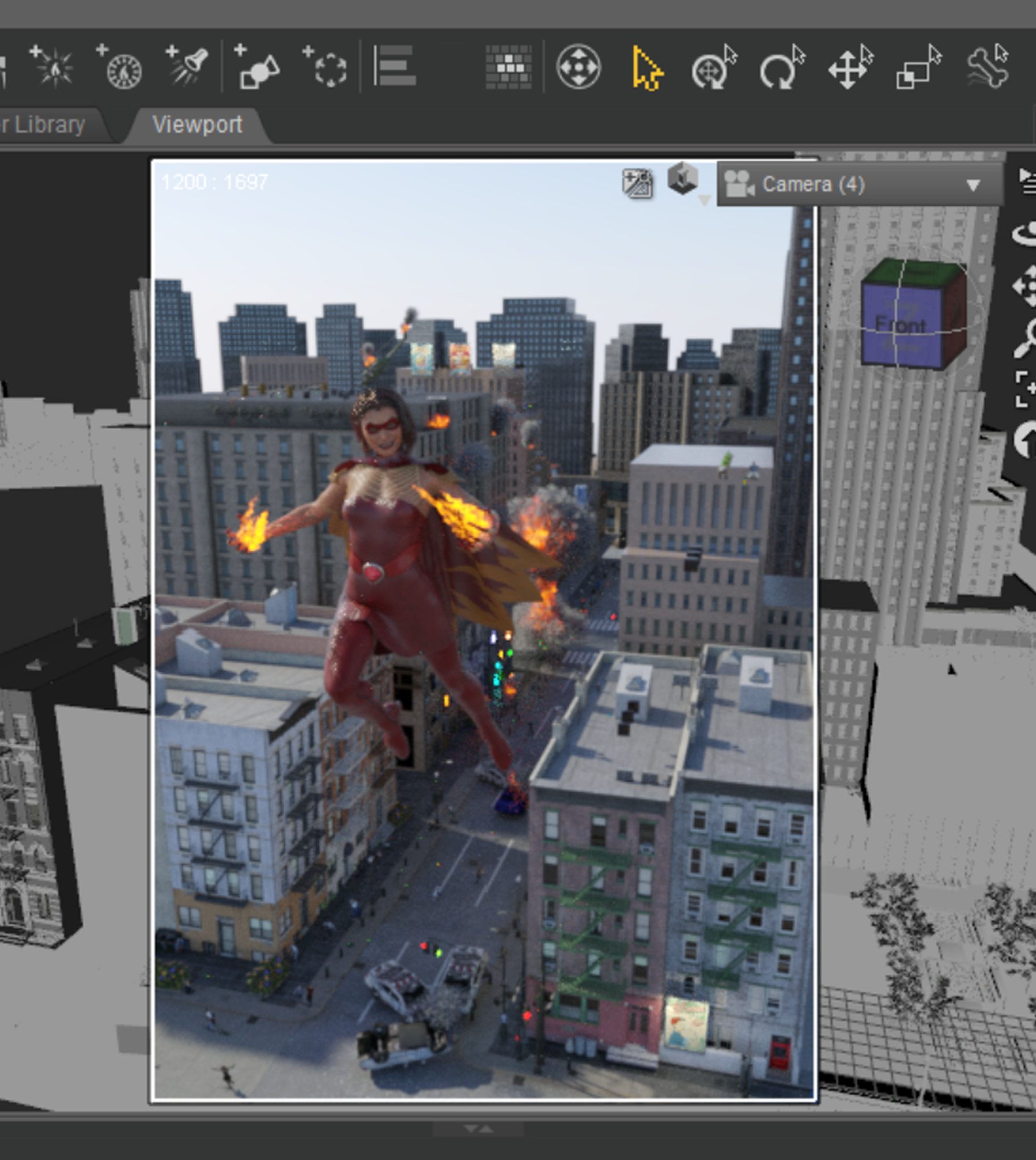Switch to the Content Library tab
Viewport: 1036px width, 1160px height.
(x=43, y=124)
